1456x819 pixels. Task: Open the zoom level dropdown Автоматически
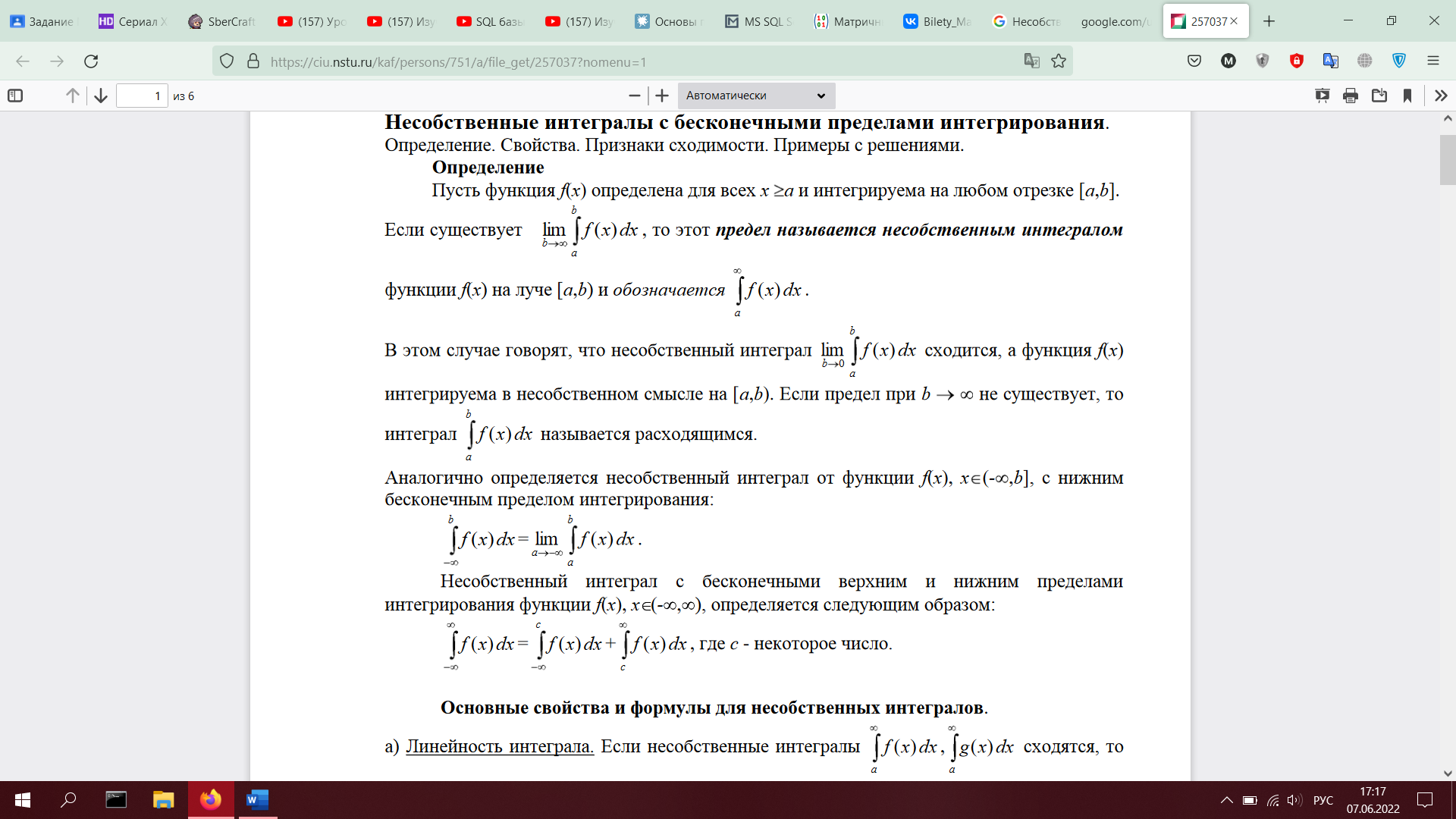click(x=756, y=96)
